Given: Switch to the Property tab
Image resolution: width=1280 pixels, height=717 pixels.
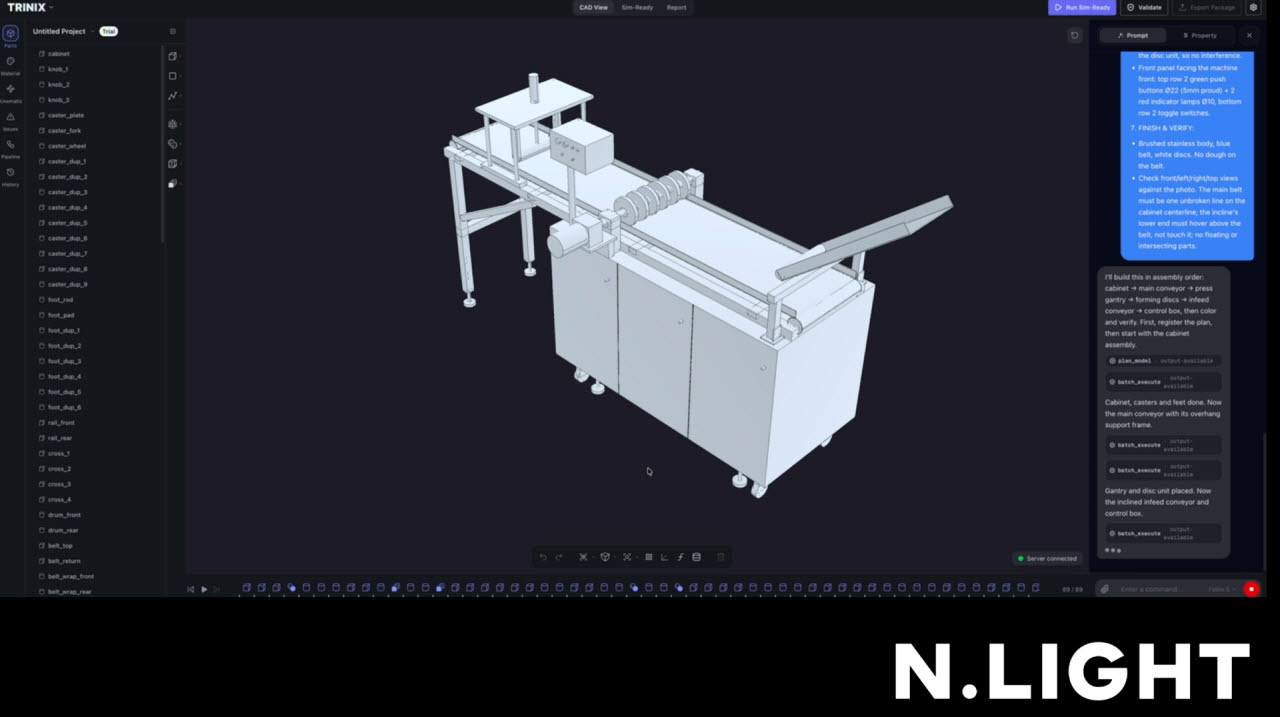Looking at the screenshot, I should pyautogui.click(x=1200, y=35).
